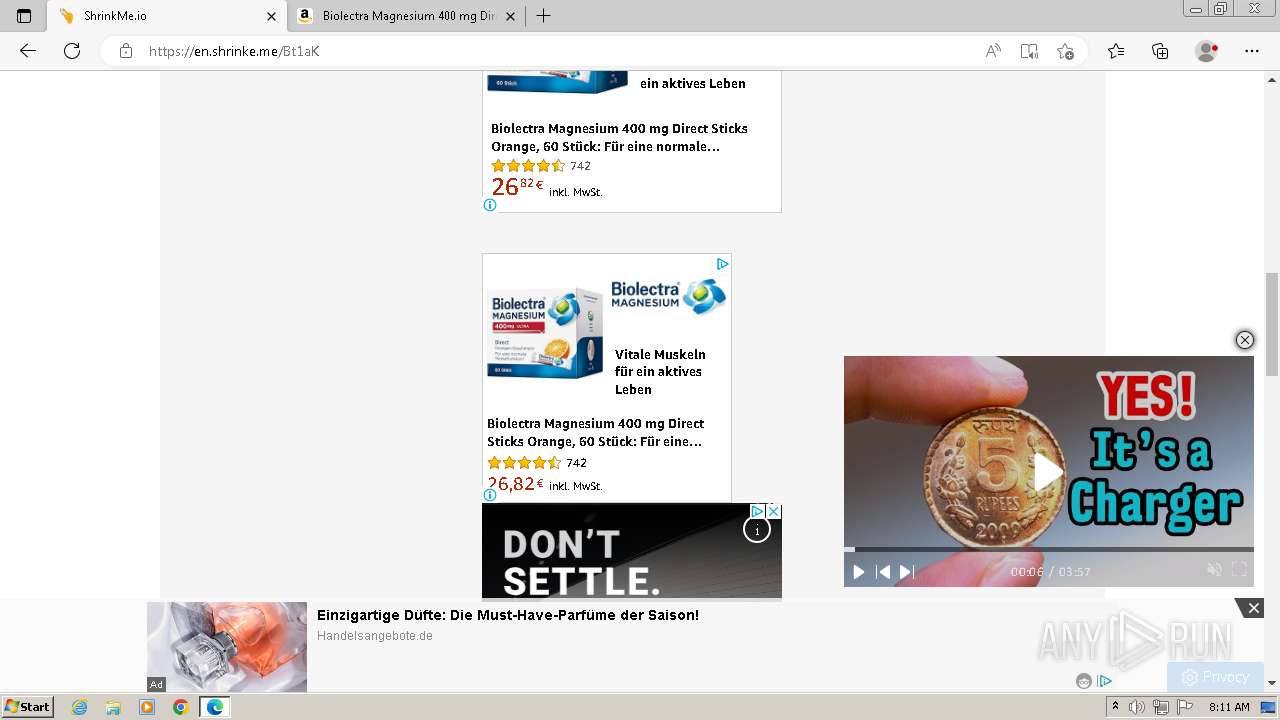Open the info circle on DON'T SETTLE ad
Image resolution: width=1280 pixels, height=720 pixels.
point(757,530)
